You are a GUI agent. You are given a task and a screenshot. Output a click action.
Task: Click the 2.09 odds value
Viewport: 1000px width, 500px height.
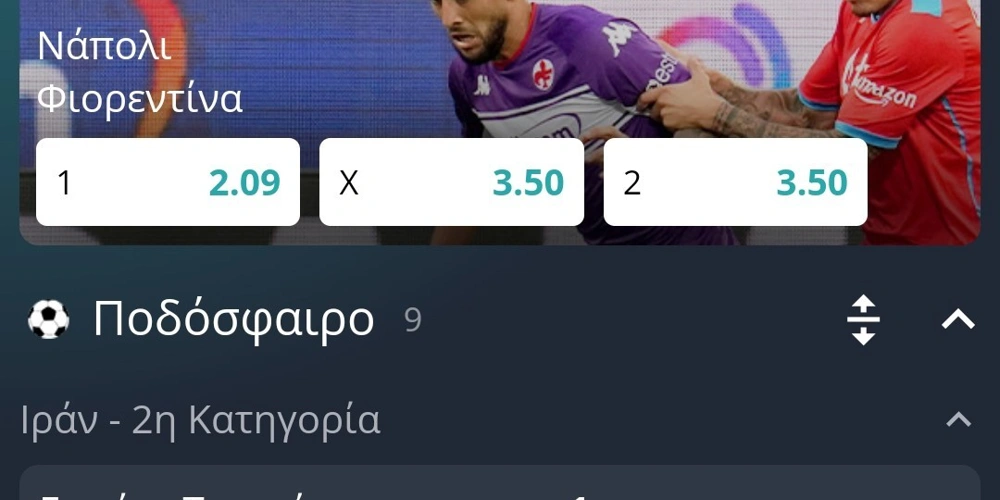(x=245, y=183)
